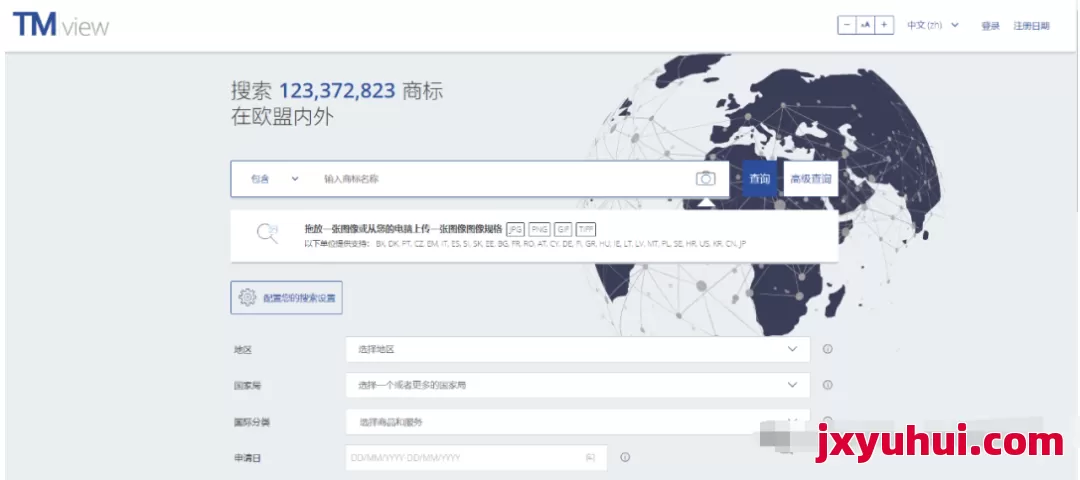The width and height of the screenshot is (1080, 480).
Task: Open 高级查询 advanced search
Action: [x=811, y=179]
